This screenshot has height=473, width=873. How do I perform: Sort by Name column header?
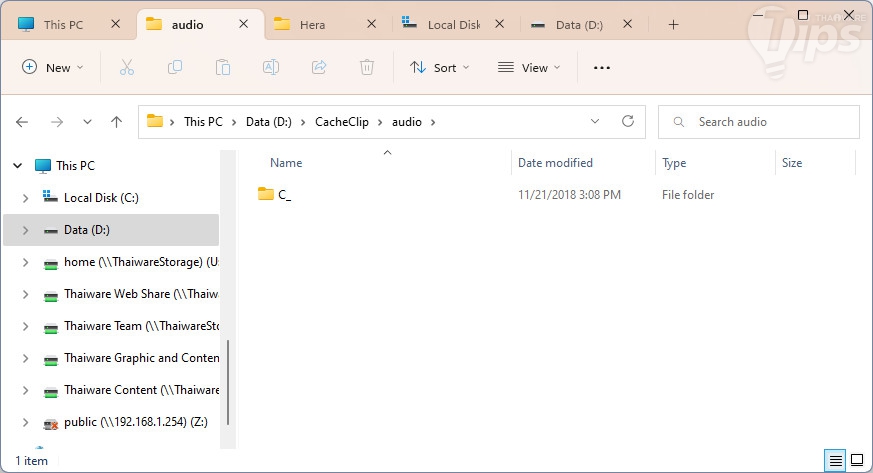pos(286,163)
